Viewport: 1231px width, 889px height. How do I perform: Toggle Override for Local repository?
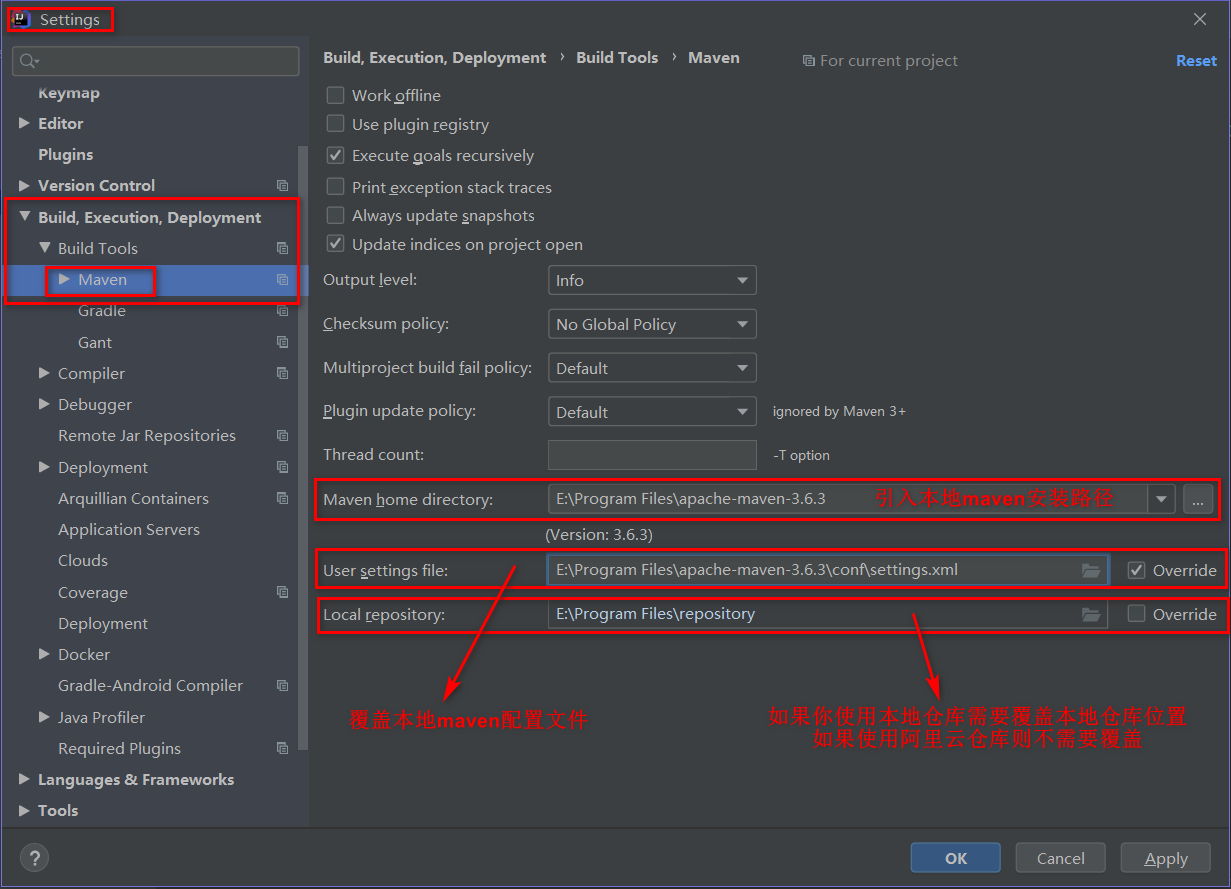tap(1136, 614)
